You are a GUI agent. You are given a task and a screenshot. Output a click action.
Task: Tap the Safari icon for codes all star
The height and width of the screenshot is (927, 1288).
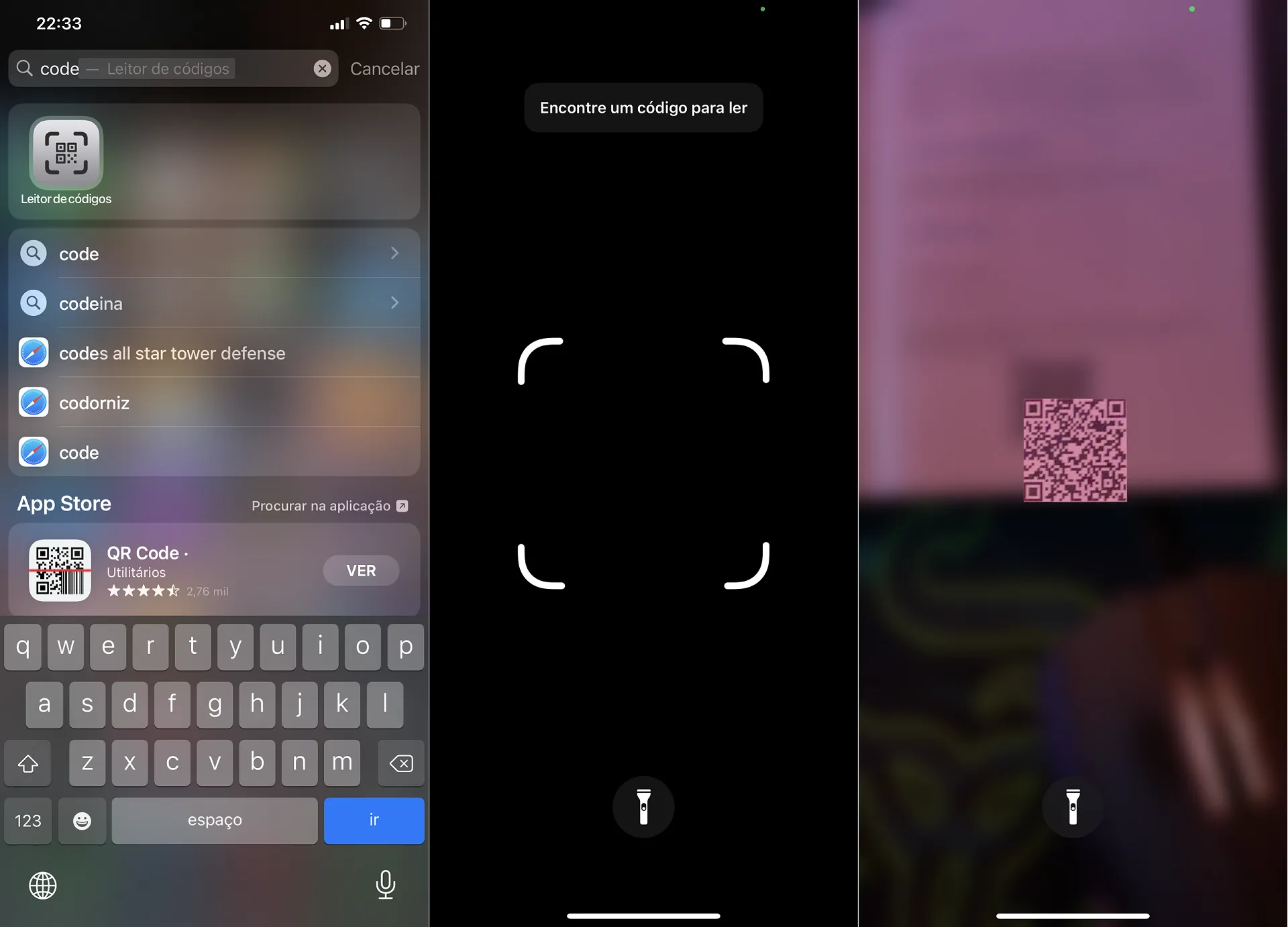[x=33, y=352]
